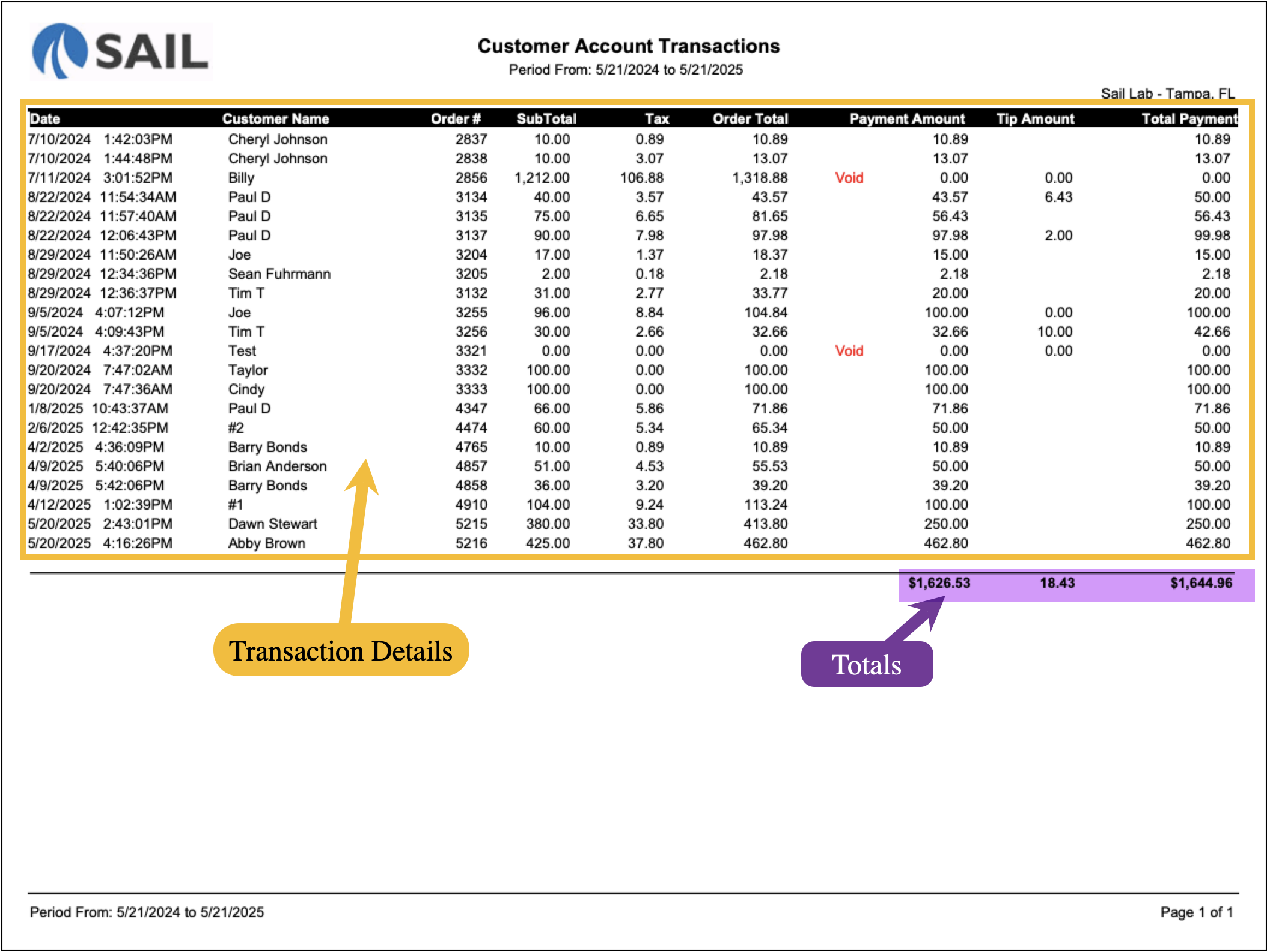Click the Total Payment column header

coord(1189,119)
